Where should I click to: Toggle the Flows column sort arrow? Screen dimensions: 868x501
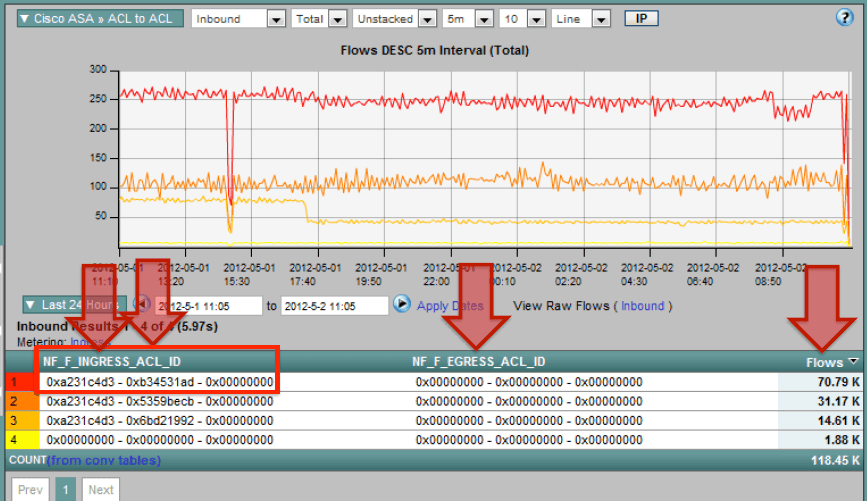853,361
